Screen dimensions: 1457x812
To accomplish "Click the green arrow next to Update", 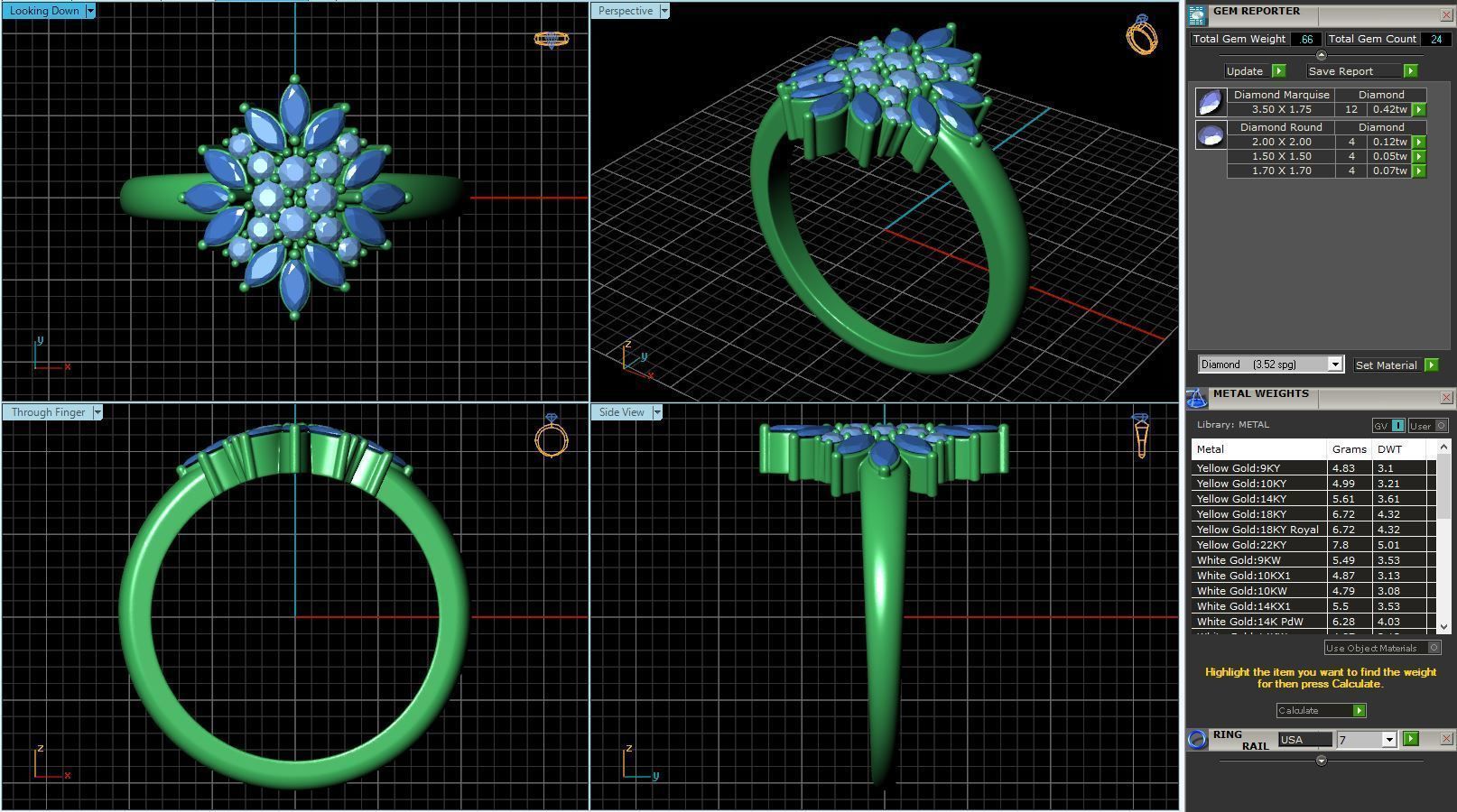I will 1278,71.
